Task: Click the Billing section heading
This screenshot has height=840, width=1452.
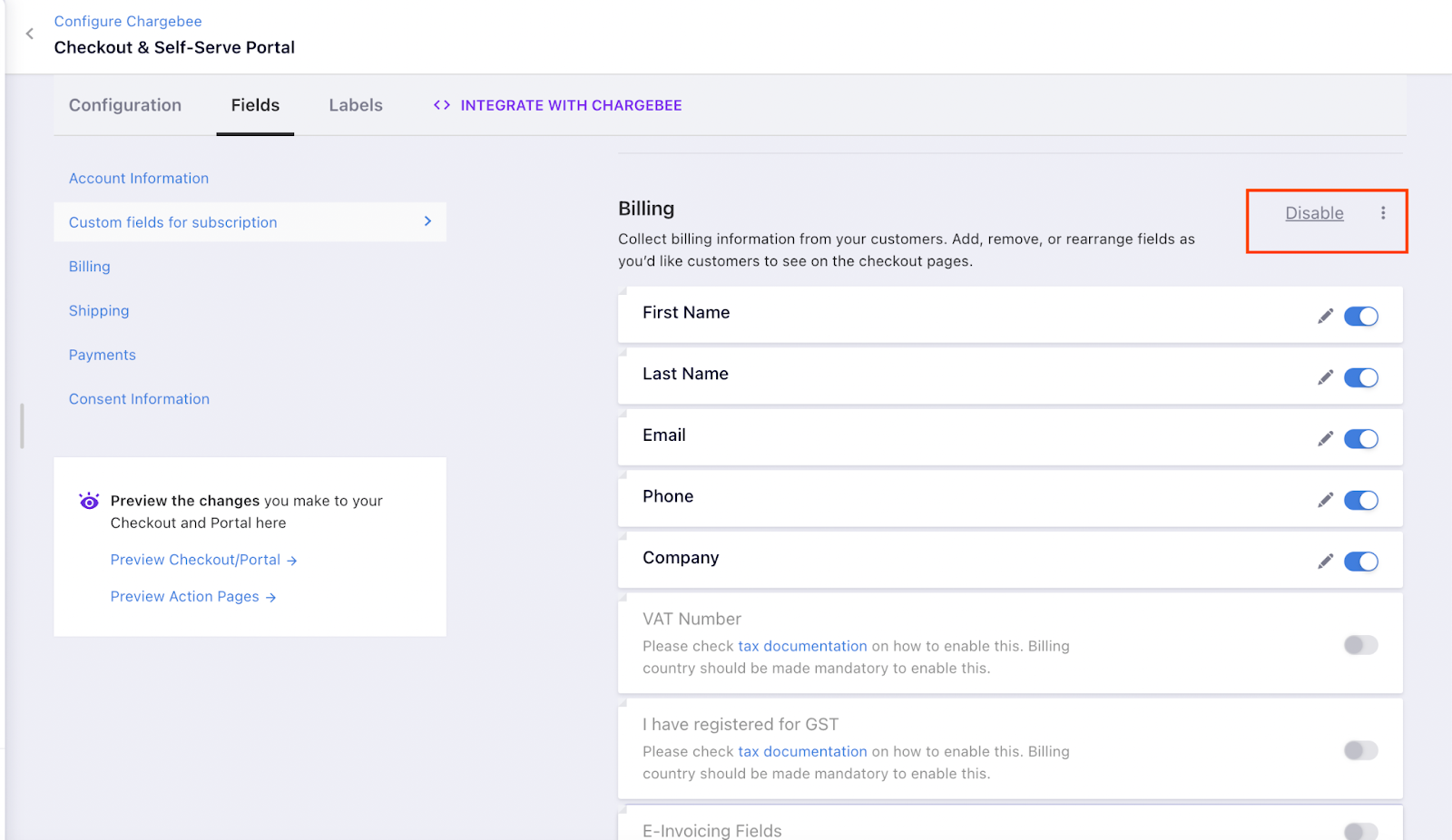Action: point(646,209)
